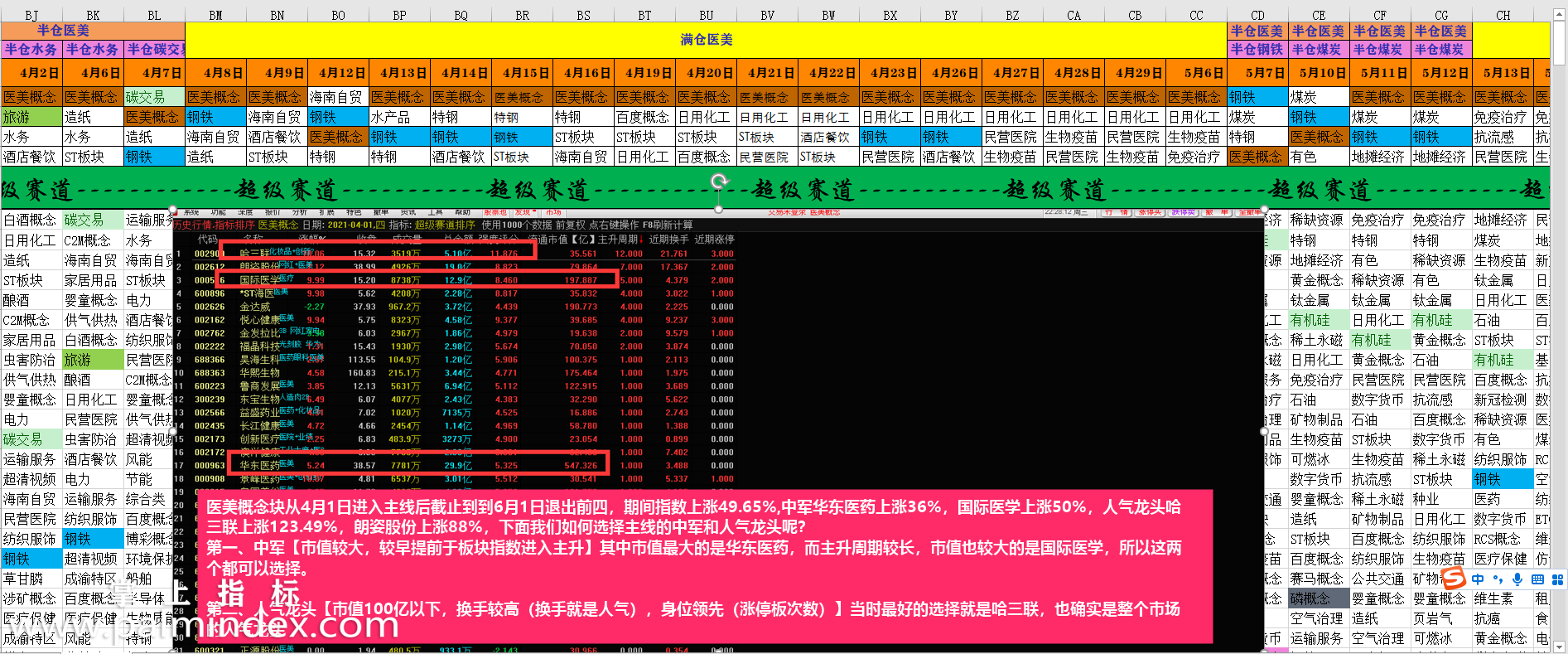Click the vertical scrollbar down arrow
The height and width of the screenshot is (654, 1568).
point(1561,646)
